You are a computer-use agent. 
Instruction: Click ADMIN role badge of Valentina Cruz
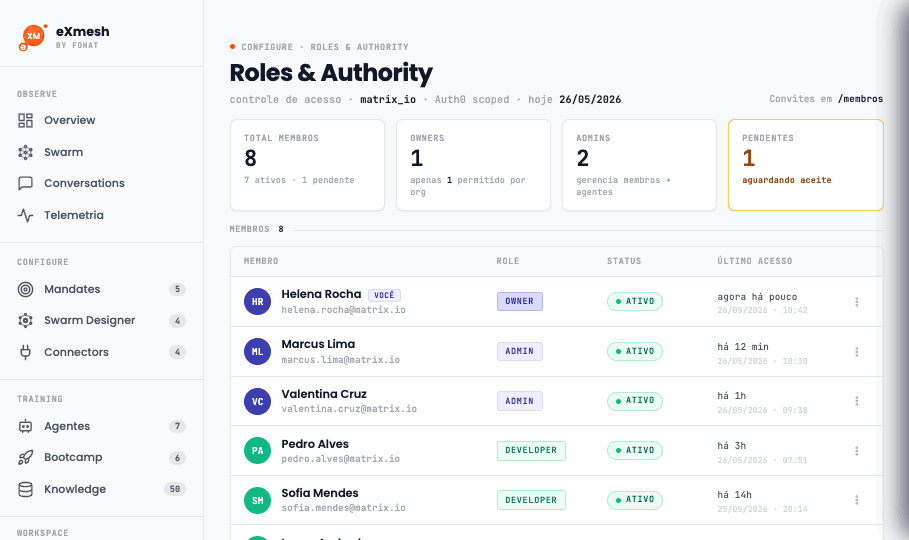[519, 401]
